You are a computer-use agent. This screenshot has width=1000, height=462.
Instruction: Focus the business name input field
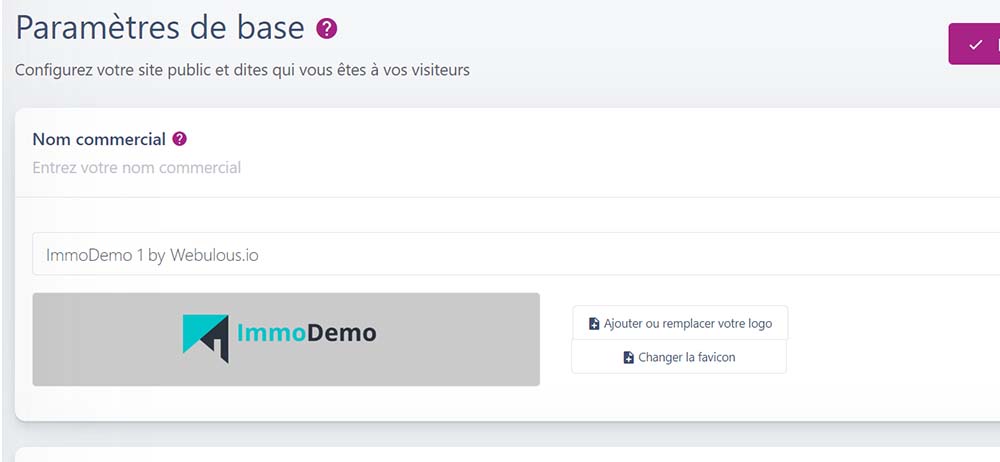pos(500,255)
